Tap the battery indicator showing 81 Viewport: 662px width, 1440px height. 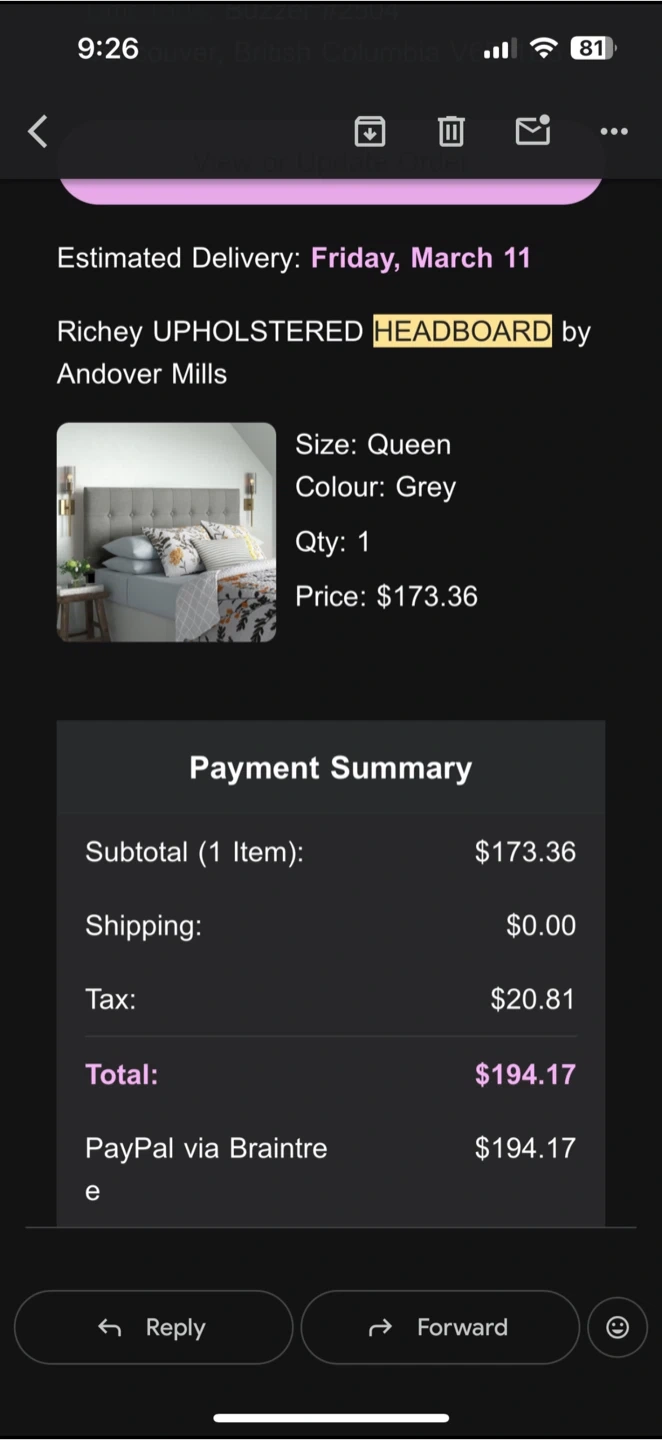[593, 48]
